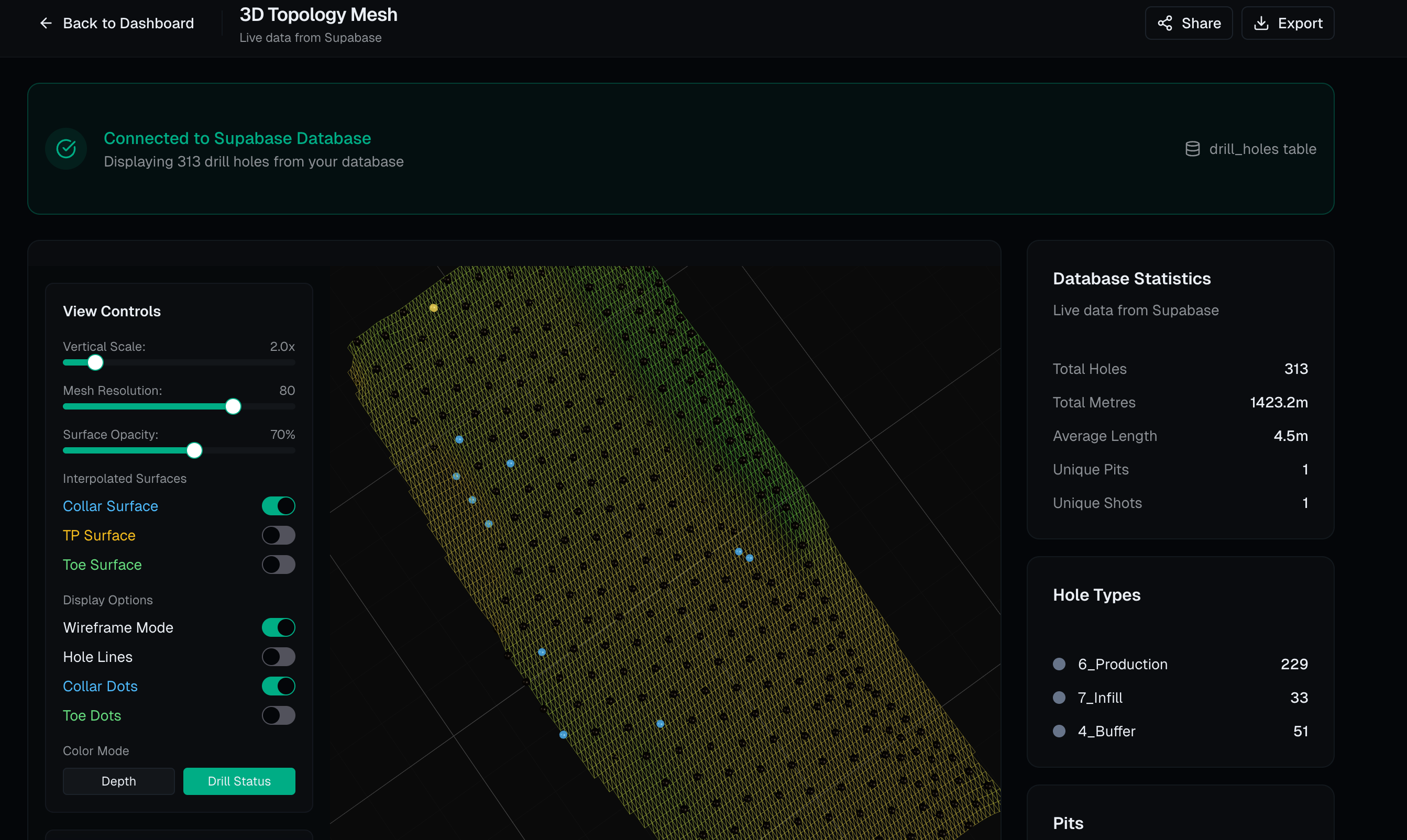Select Drill Status color mode

[x=239, y=781]
